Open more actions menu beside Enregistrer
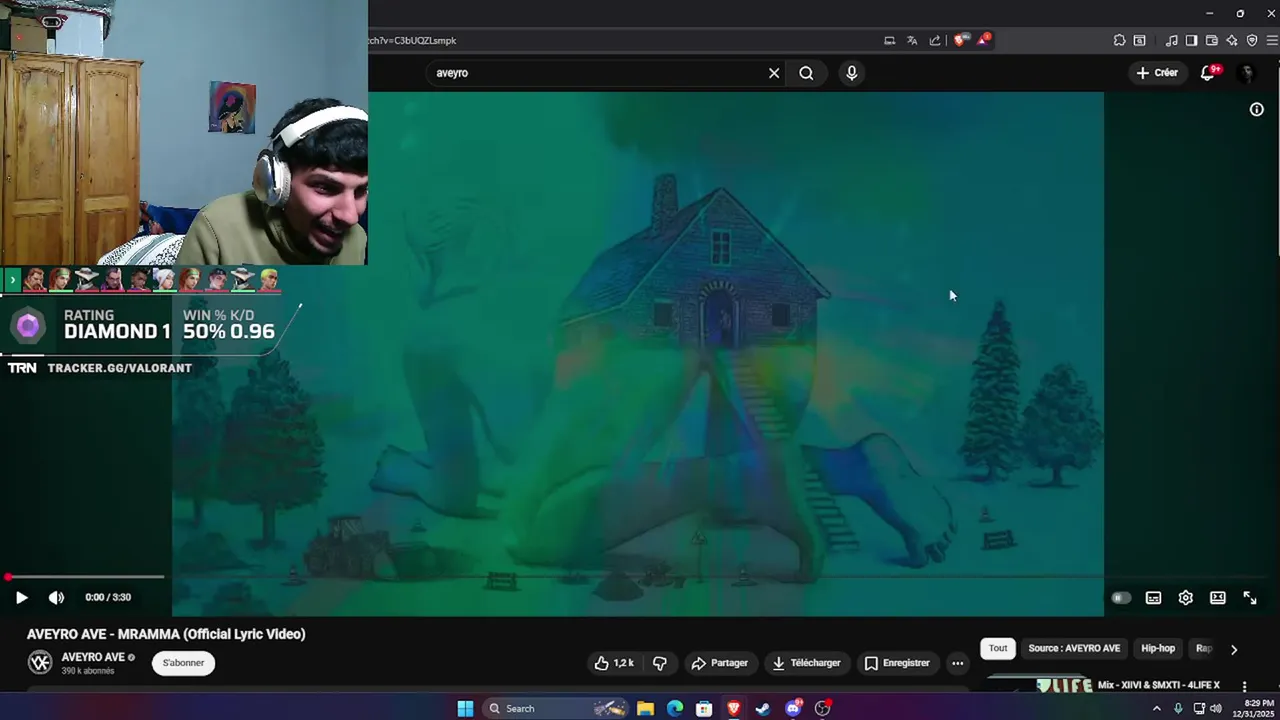1280x720 pixels. tap(957, 663)
